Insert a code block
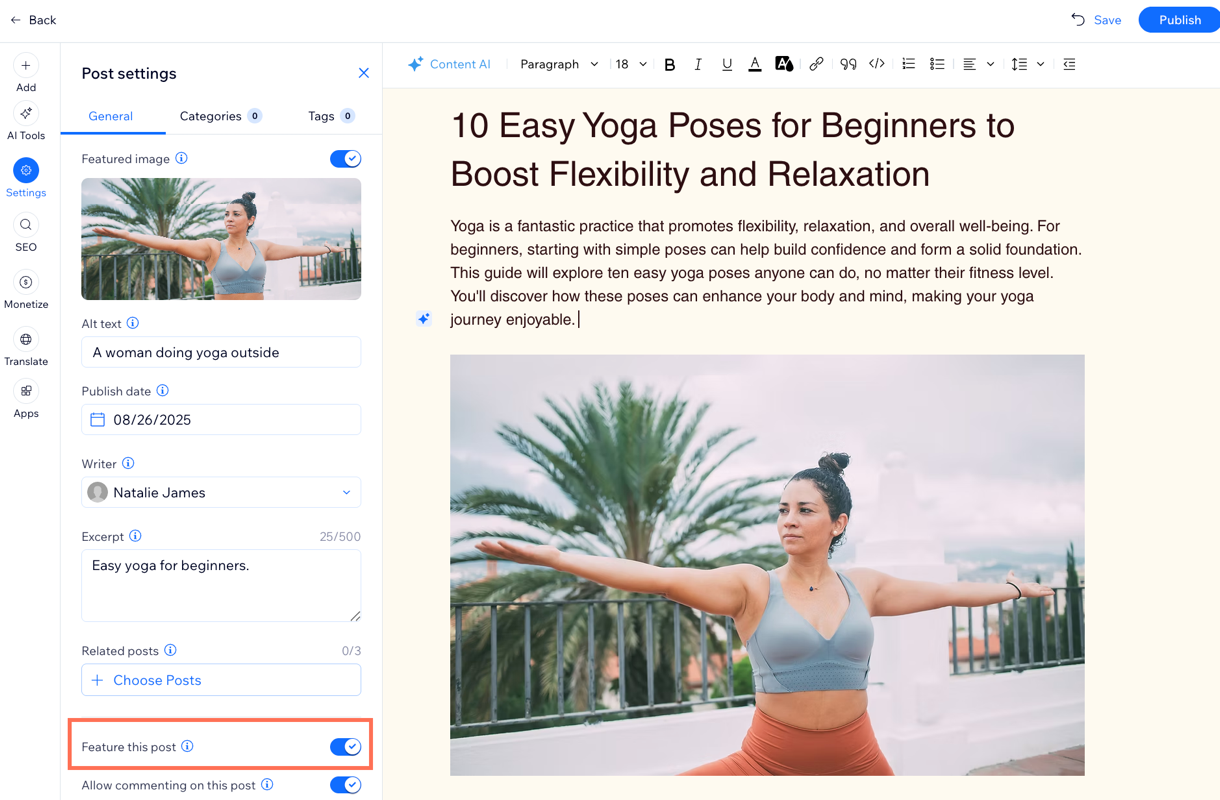1220x800 pixels. pyautogui.click(x=877, y=64)
